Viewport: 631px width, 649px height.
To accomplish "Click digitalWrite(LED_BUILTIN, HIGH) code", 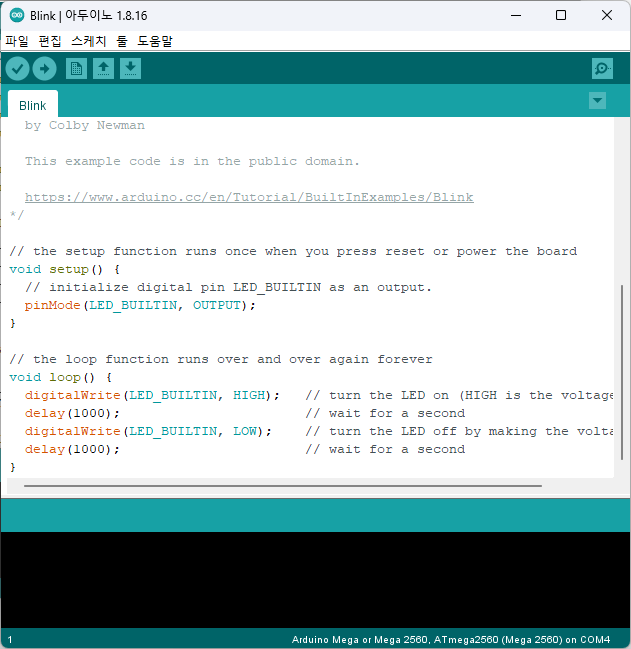I will (152, 395).
